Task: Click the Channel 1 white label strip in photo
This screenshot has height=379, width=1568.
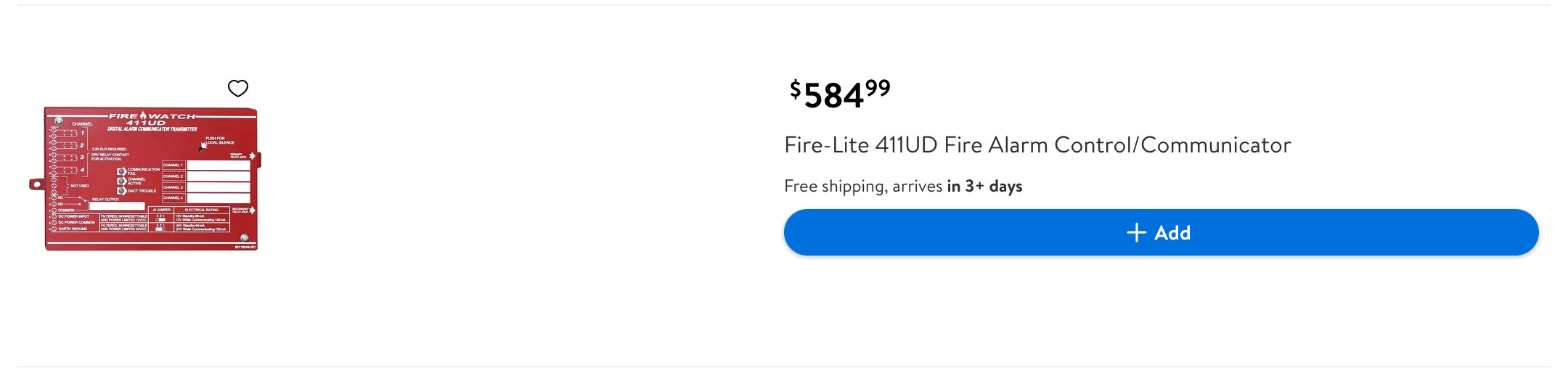Action: 219,166
